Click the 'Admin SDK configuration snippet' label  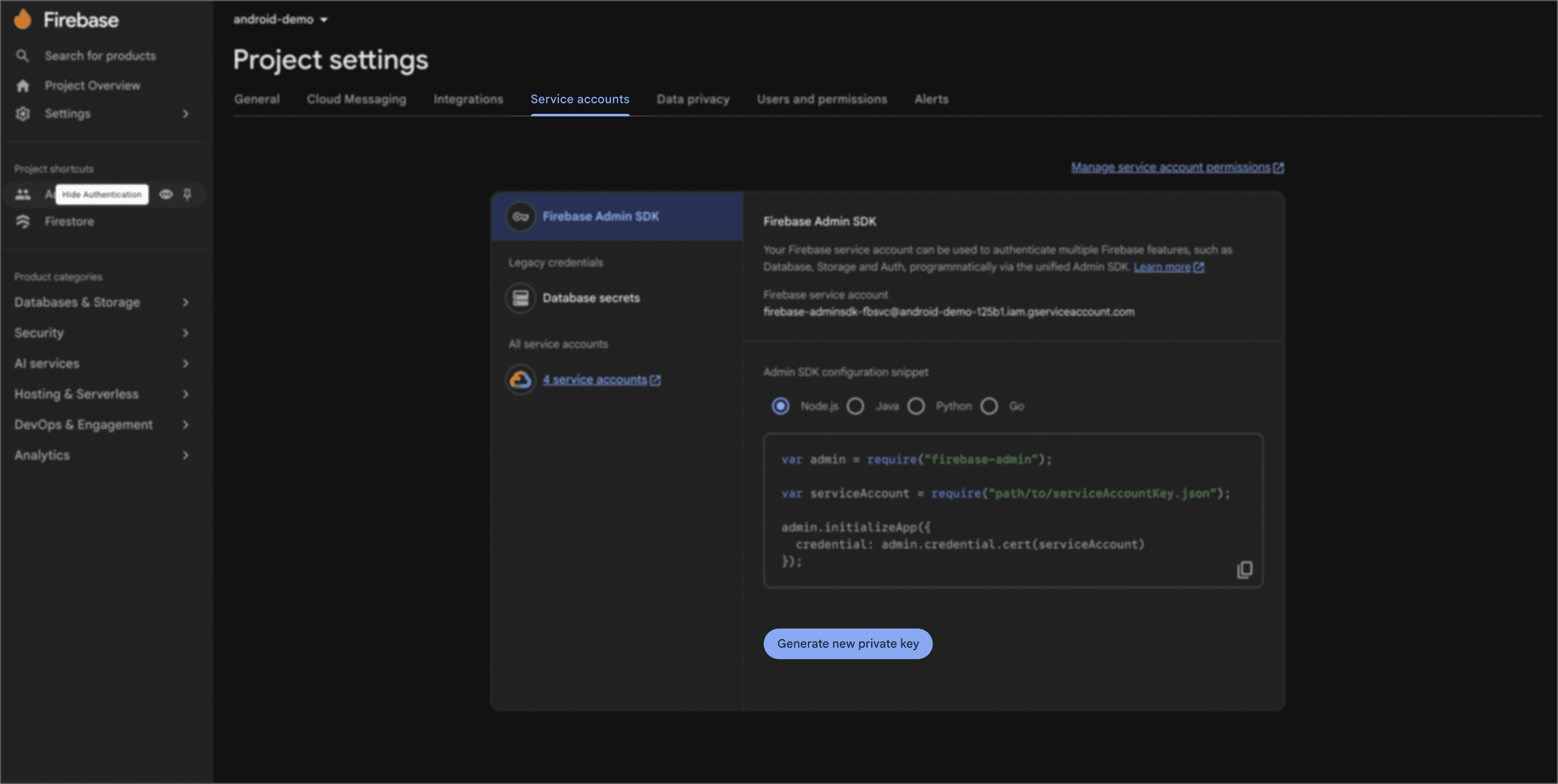click(x=846, y=372)
